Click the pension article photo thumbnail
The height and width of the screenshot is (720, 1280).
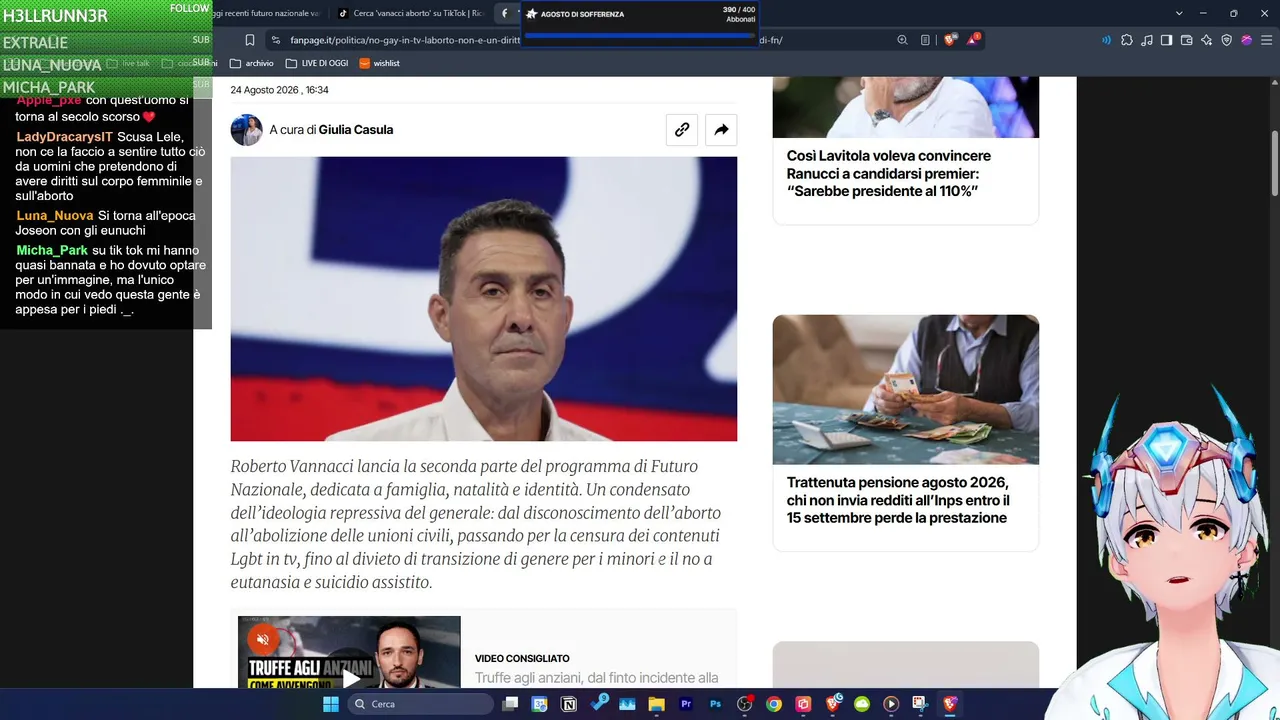pyautogui.click(x=906, y=389)
